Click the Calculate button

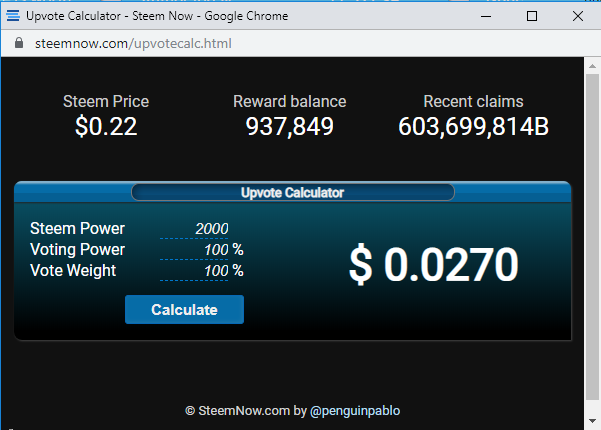click(184, 309)
